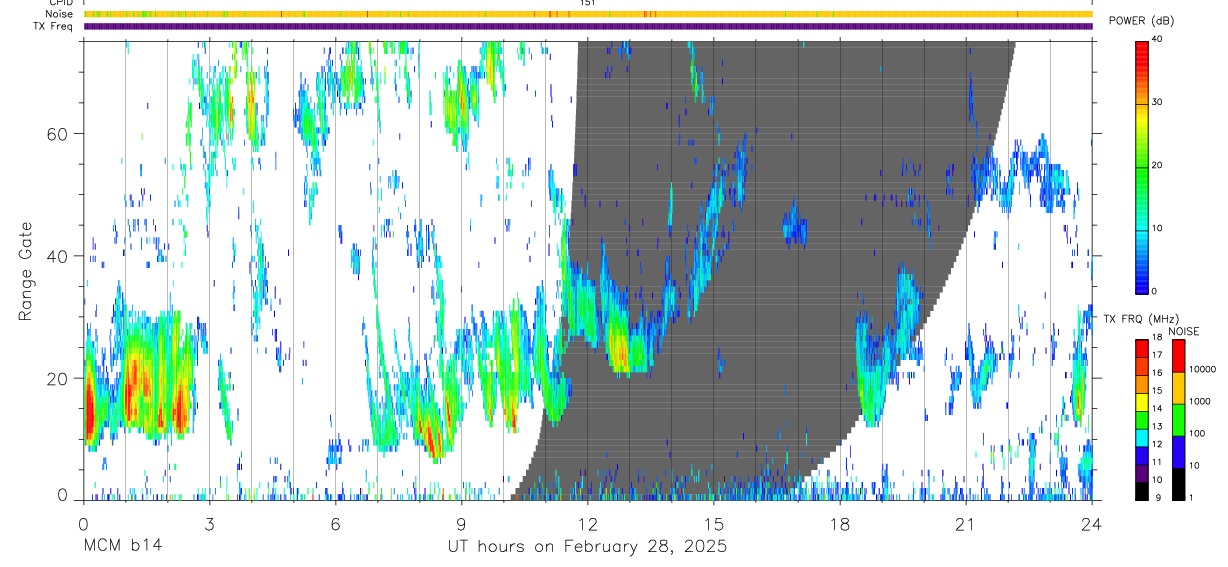Click the 100 label in NOISE legend
Screen dimensions: 1228x567
pos(1197,433)
